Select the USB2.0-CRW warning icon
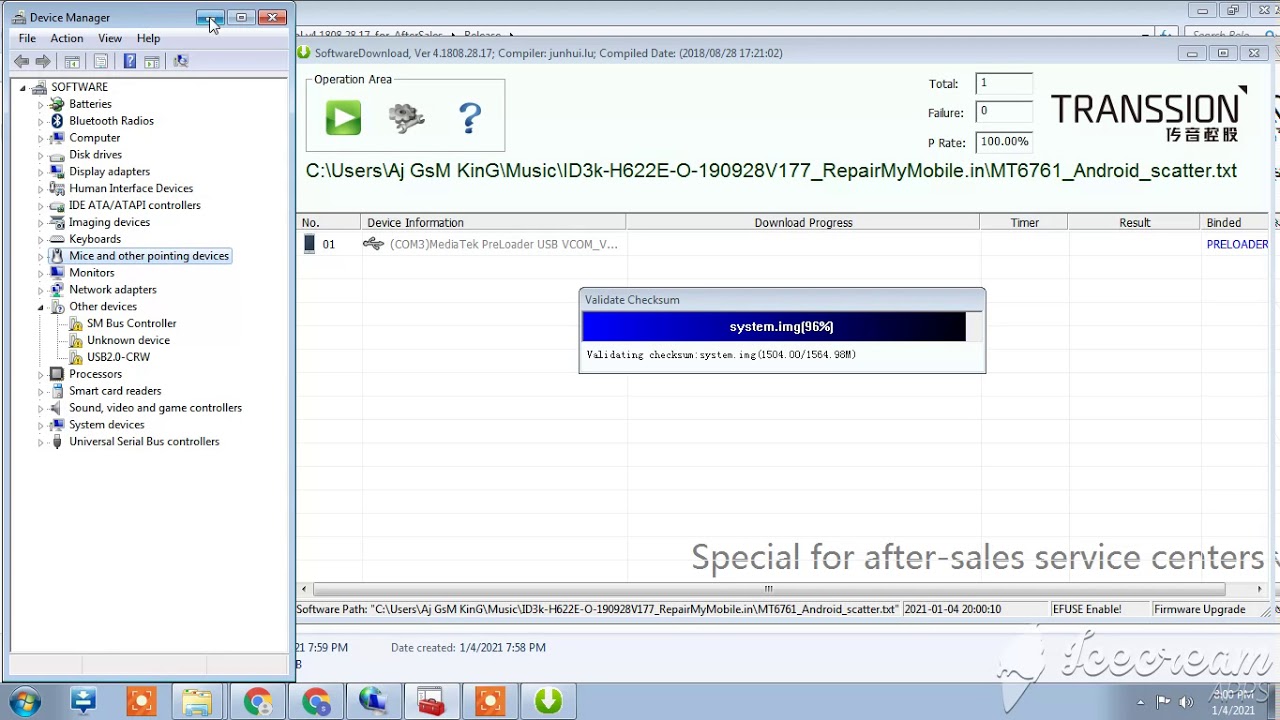Image resolution: width=1280 pixels, height=720 pixels. pyautogui.click(x=76, y=357)
